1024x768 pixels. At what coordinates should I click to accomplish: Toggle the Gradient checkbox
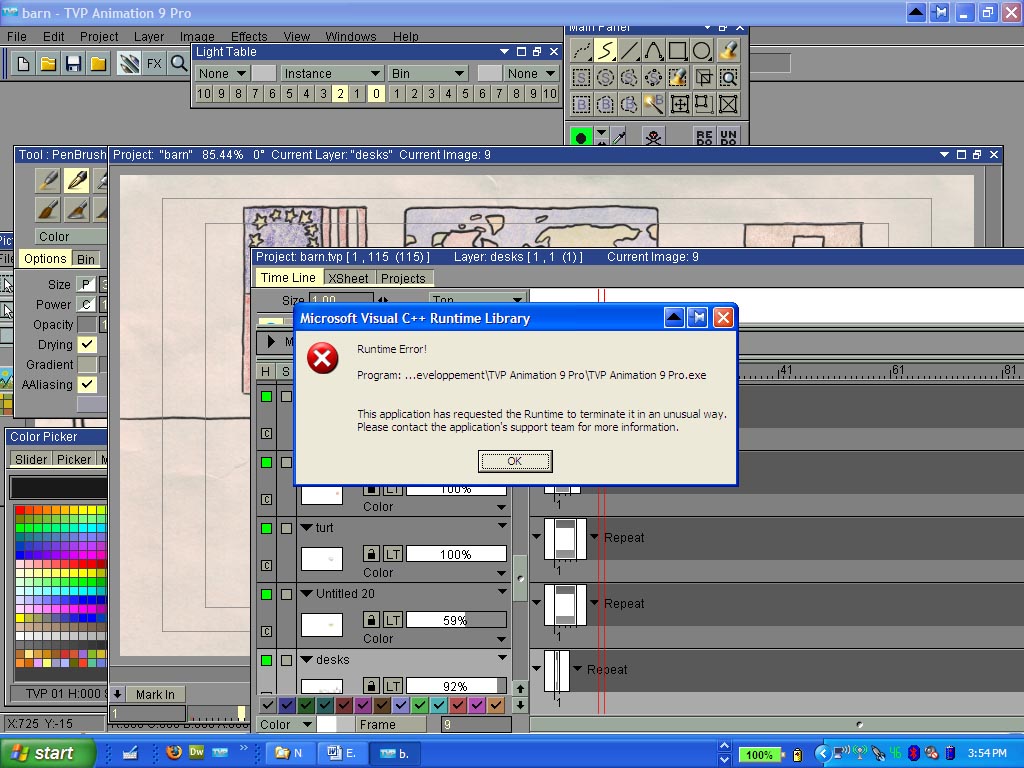click(x=87, y=364)
